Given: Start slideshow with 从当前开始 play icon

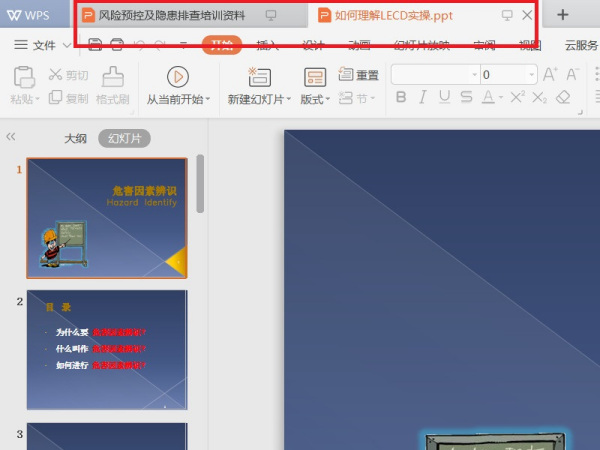Looking at the screenshot, I should coord(178,77).
